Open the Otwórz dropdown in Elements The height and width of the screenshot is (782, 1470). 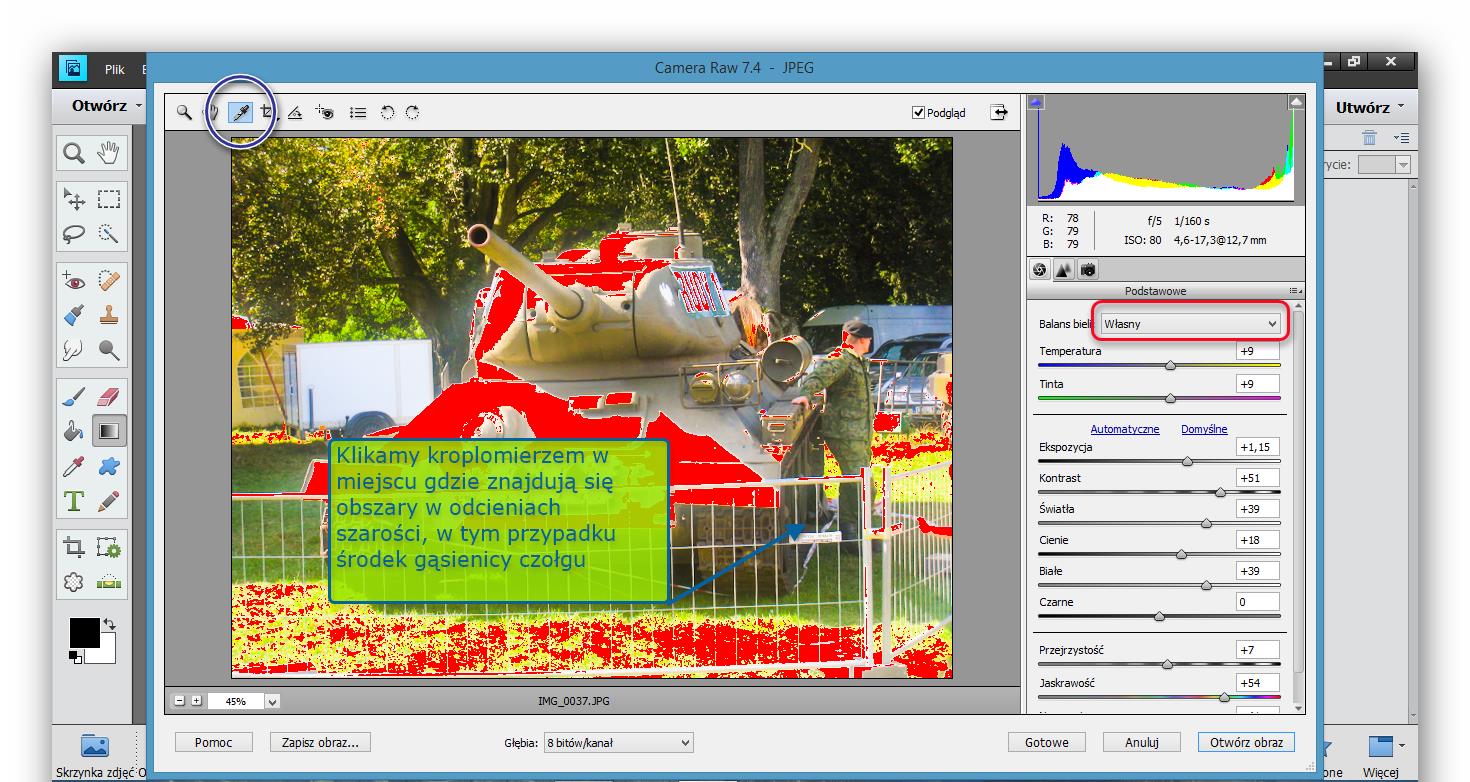click(x=106, y=106)
